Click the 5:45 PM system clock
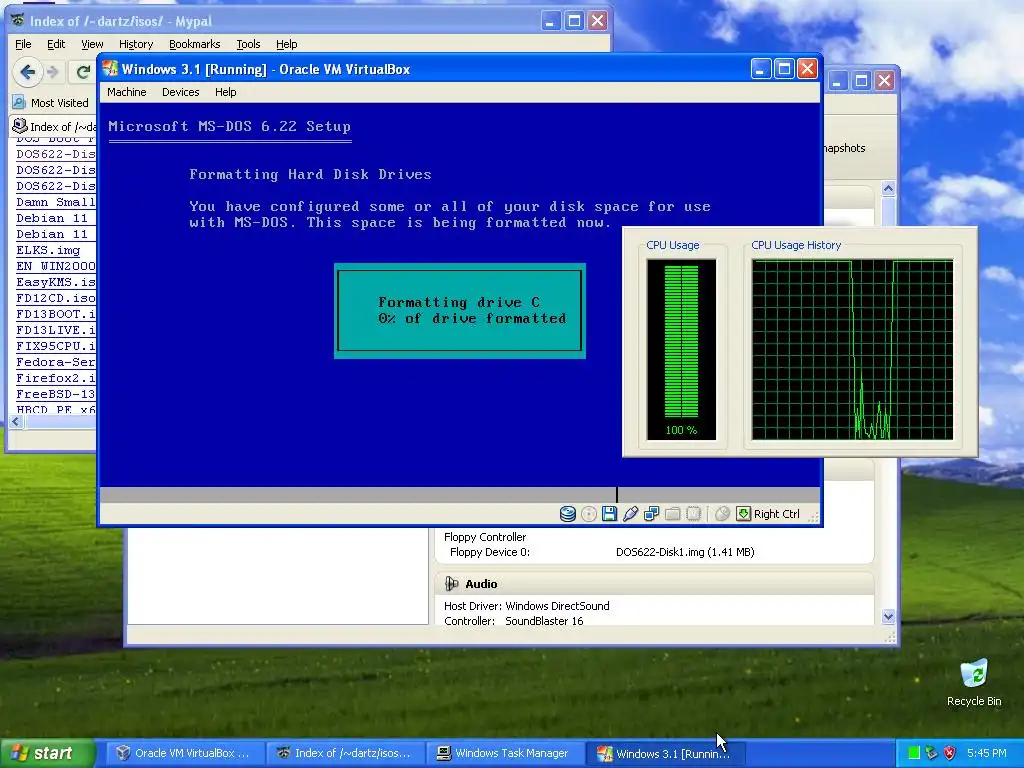This screenshot has width=1024, height=768. click(x=986, y=753)
